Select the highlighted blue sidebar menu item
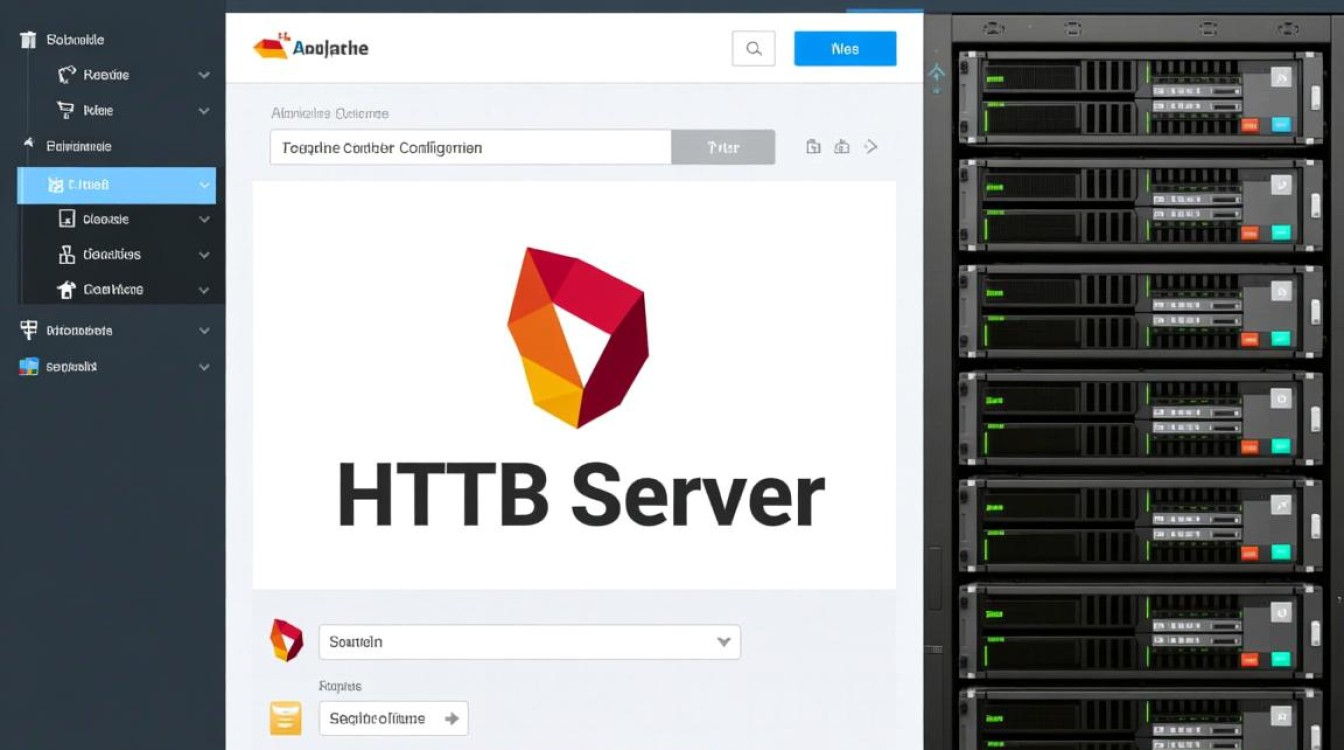The height and width of the screenshot is (750, 1344). tap(110, 185)
